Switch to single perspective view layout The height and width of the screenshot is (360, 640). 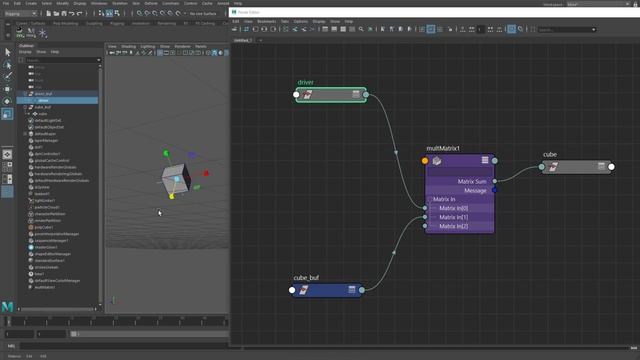pyautogui.click(x=7, y=154)
